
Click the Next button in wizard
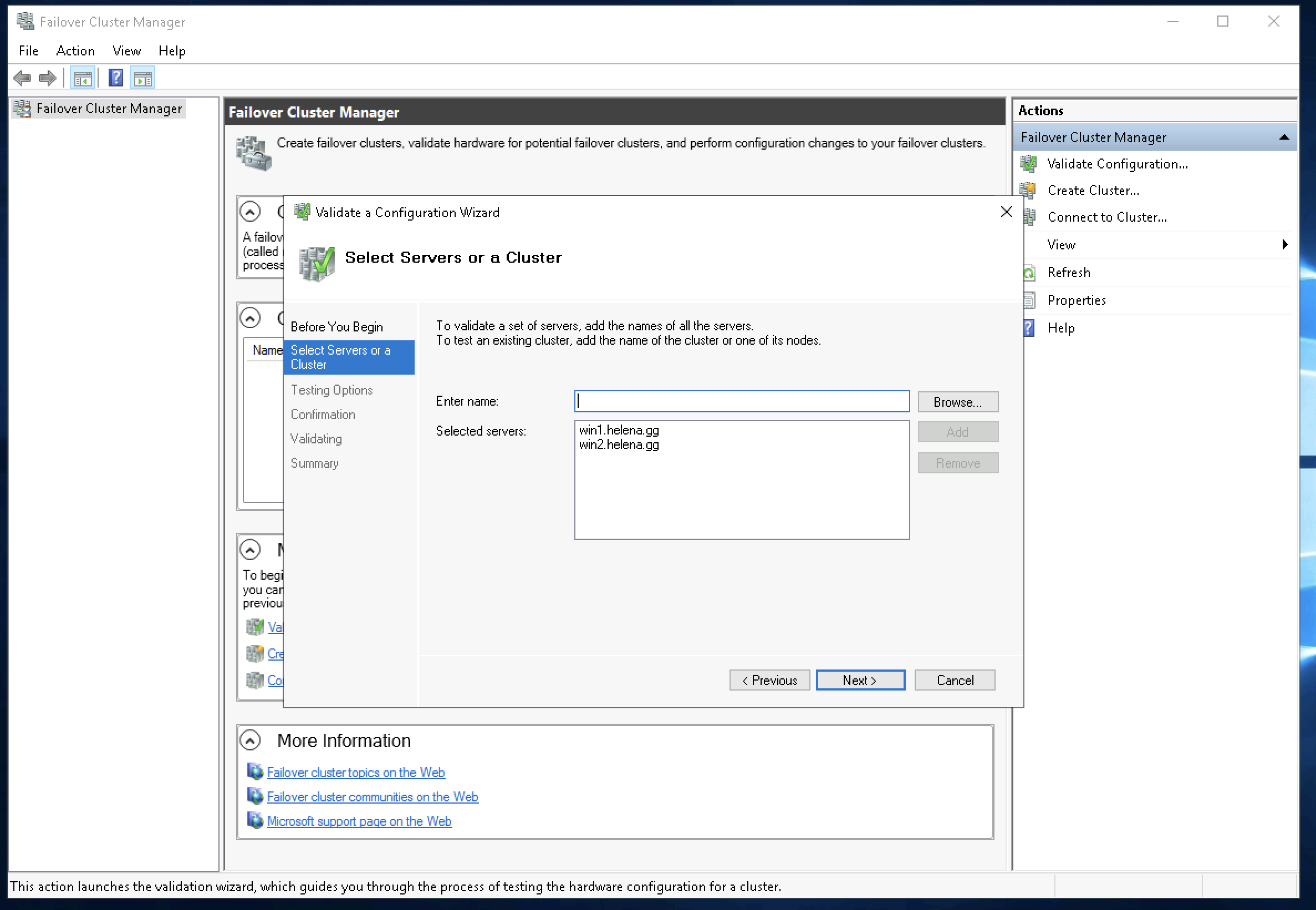pyautogui.click(x=860, y=680)
